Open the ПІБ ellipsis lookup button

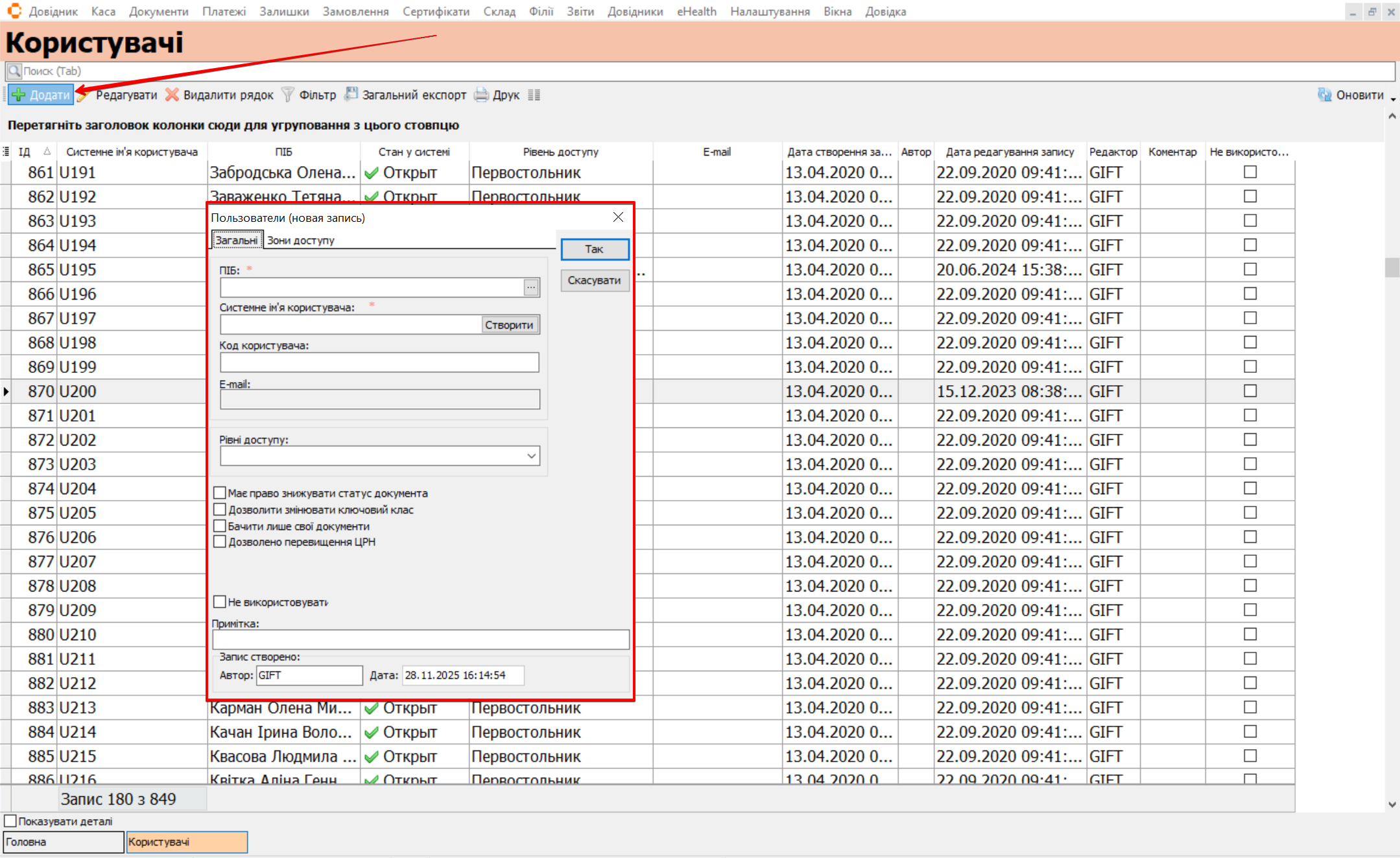tap(531, 287)
